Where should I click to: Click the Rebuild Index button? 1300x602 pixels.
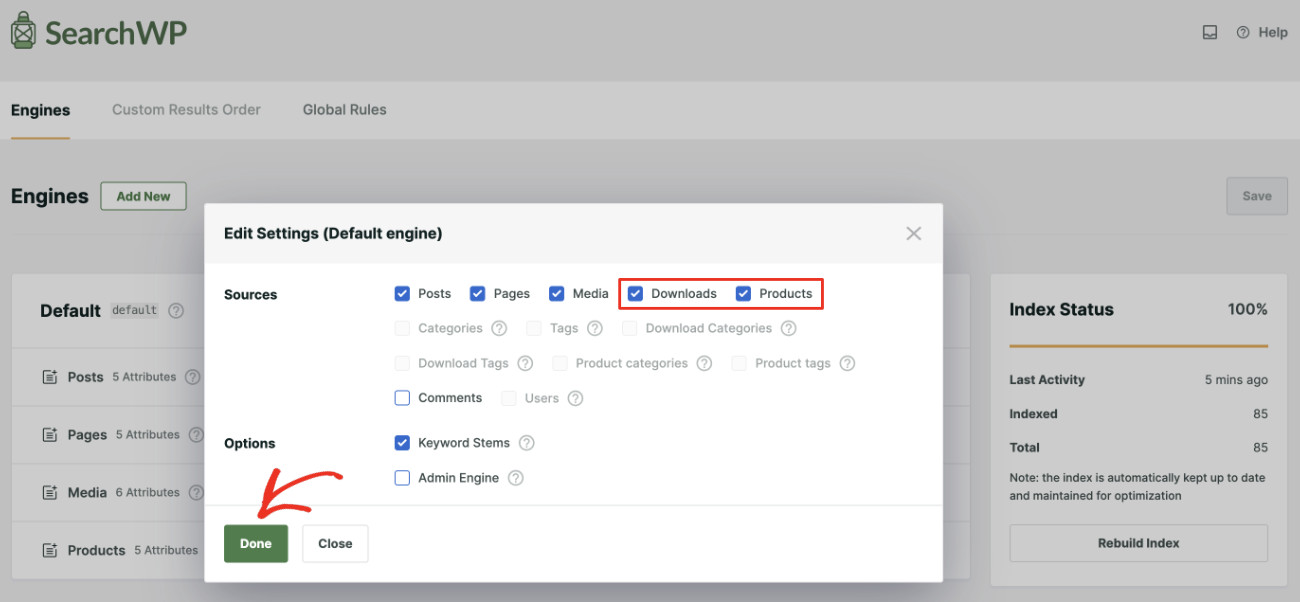click(x=1138, y=543)
